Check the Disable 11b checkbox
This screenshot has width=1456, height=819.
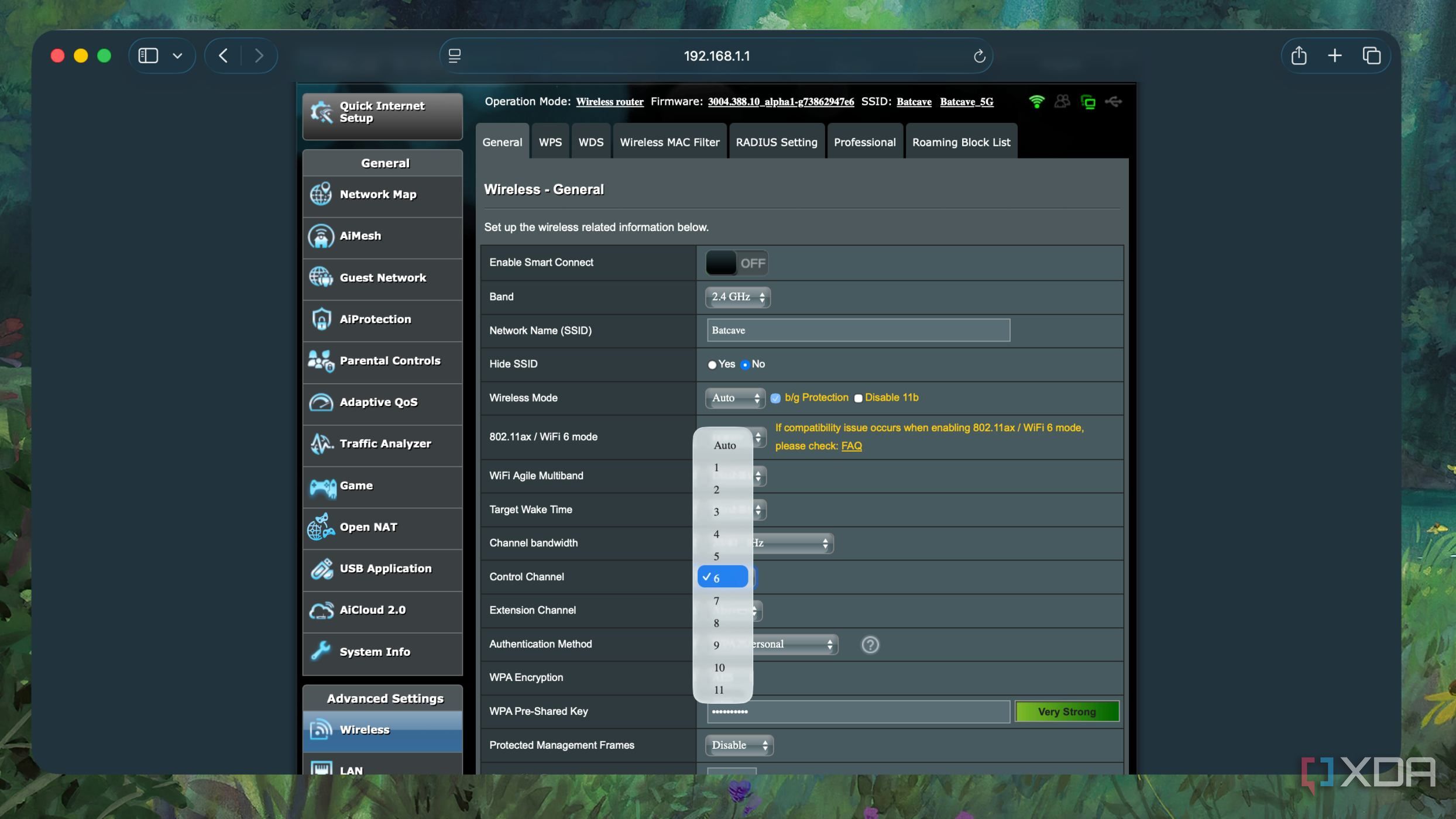click(858, 398)
